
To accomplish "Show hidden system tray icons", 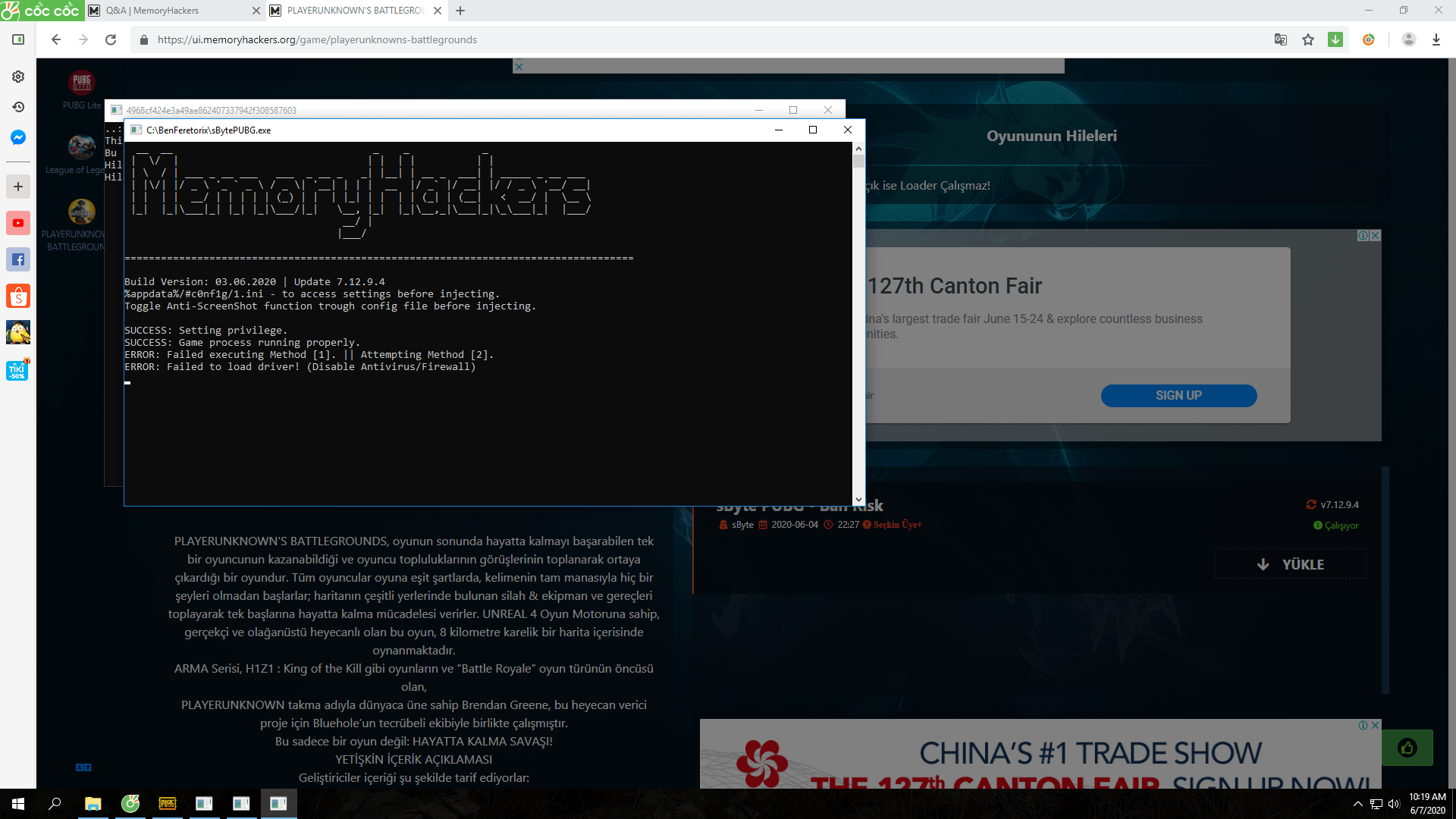I will click(x=1357, y=804).
